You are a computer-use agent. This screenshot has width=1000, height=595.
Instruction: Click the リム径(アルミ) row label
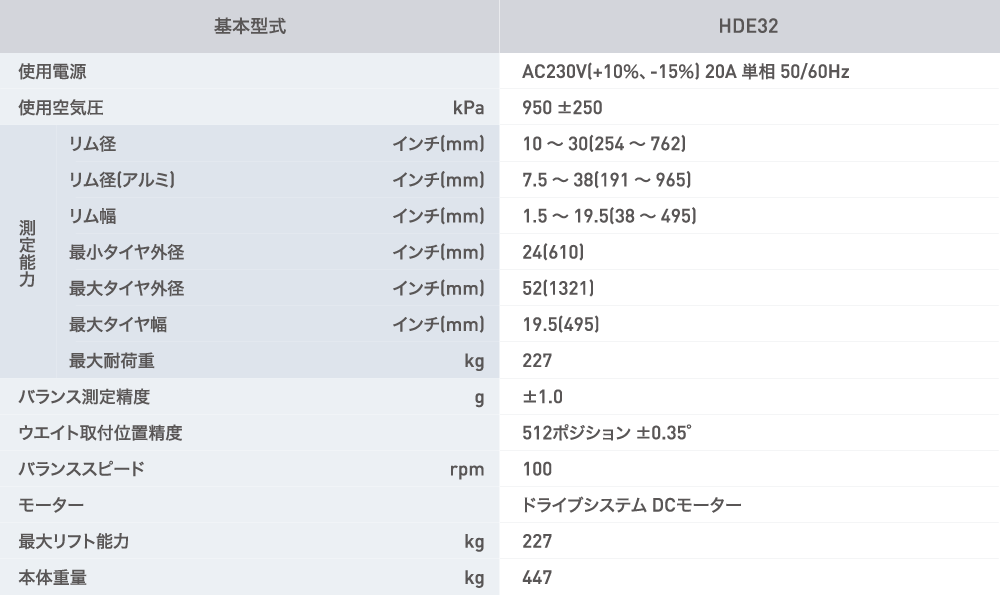pos(122,180)
